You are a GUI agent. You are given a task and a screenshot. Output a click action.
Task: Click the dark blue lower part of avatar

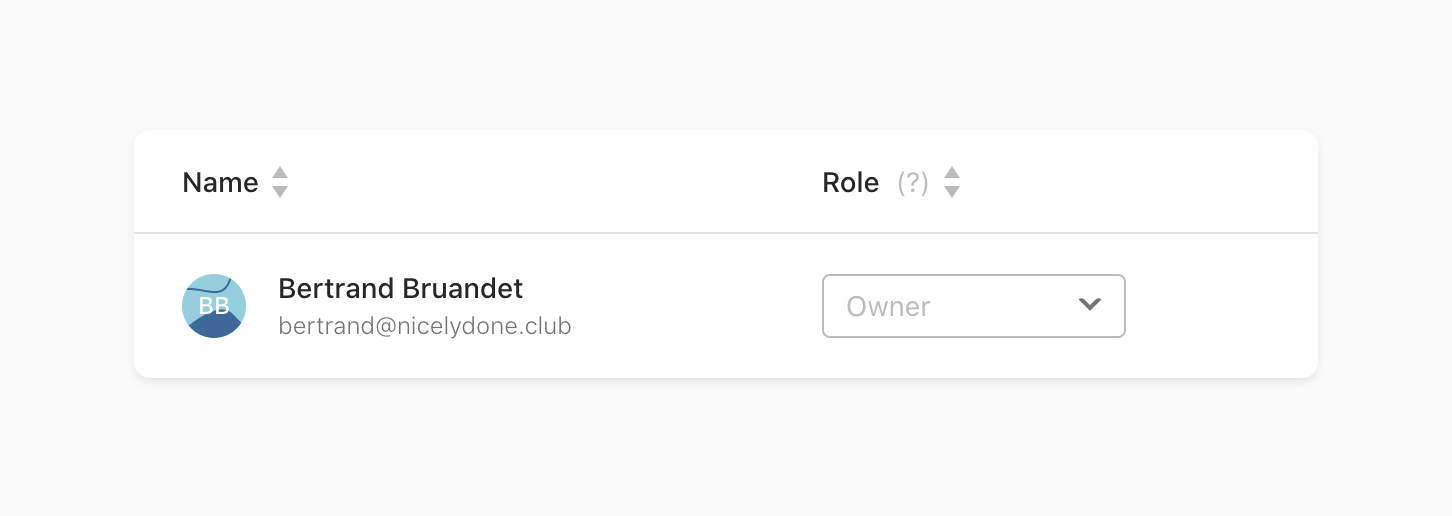(214, 327)
